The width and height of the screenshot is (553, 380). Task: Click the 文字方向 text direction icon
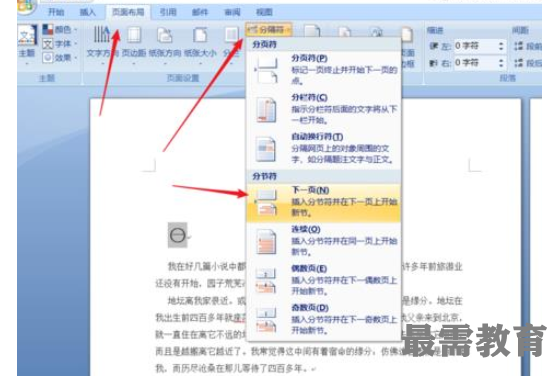coord(102,35)
